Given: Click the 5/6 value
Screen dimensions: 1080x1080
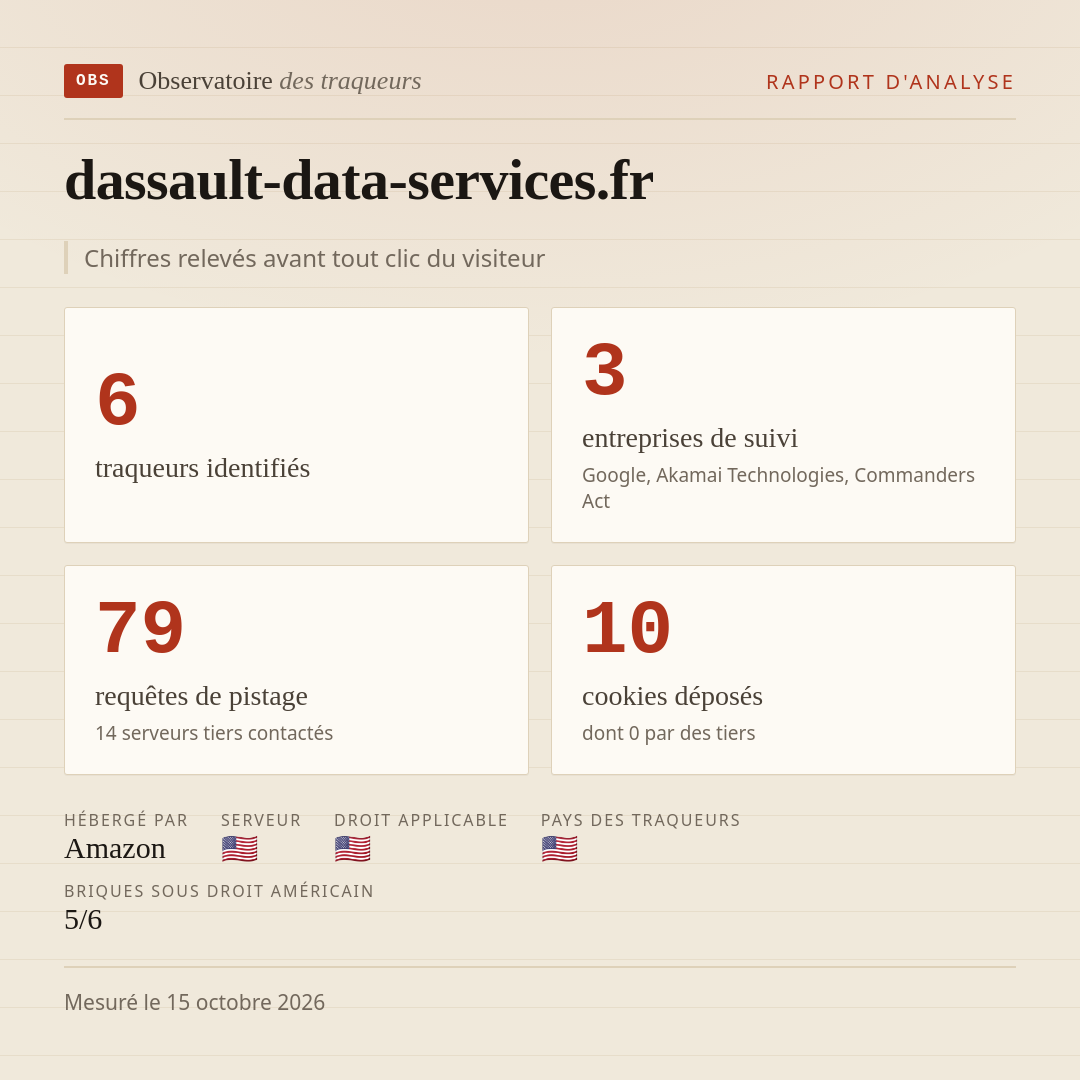Looking at the screenshot, I should (83, 920).
